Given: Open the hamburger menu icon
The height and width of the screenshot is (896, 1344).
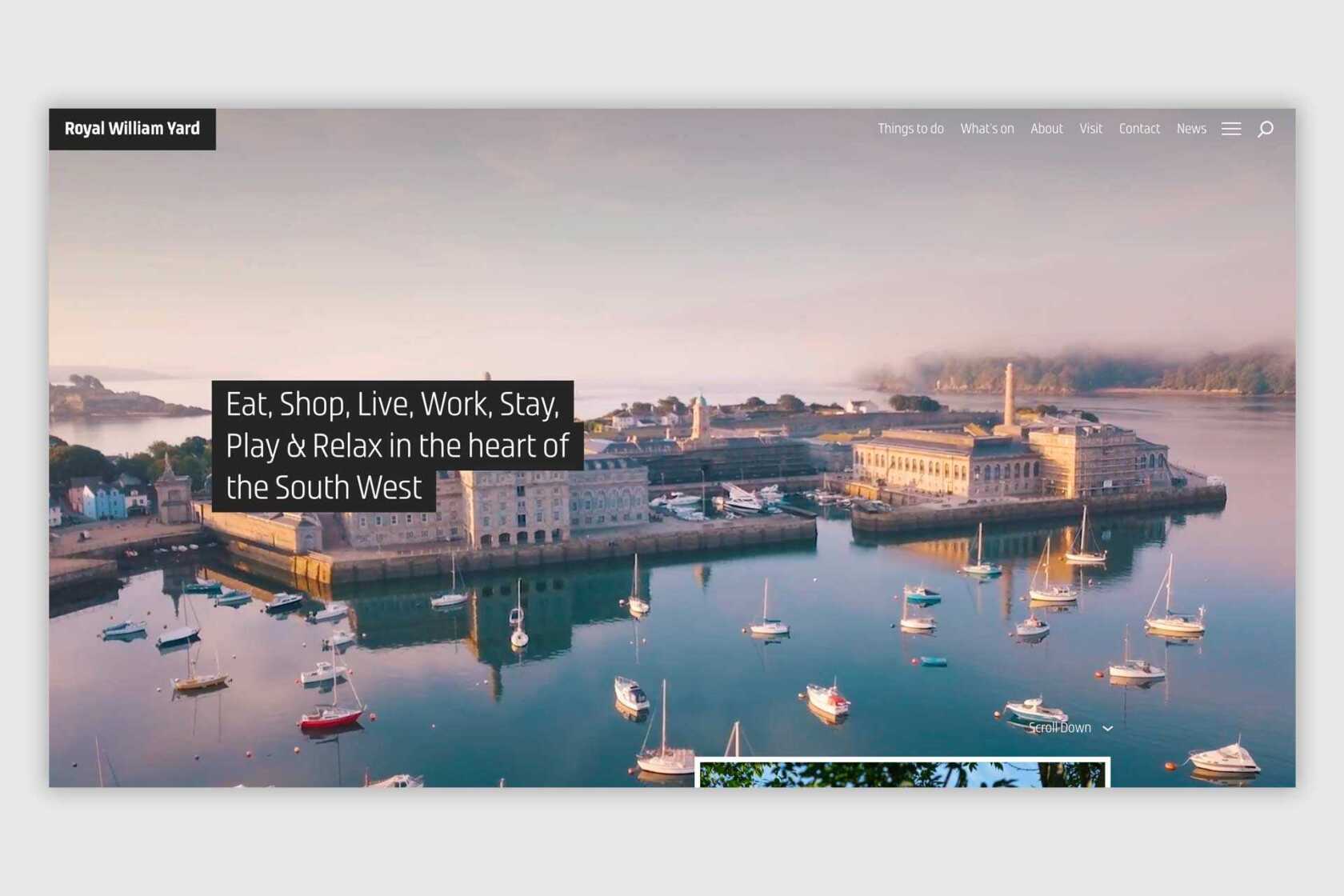Looking at the screenshot, I should point(1230,129).
